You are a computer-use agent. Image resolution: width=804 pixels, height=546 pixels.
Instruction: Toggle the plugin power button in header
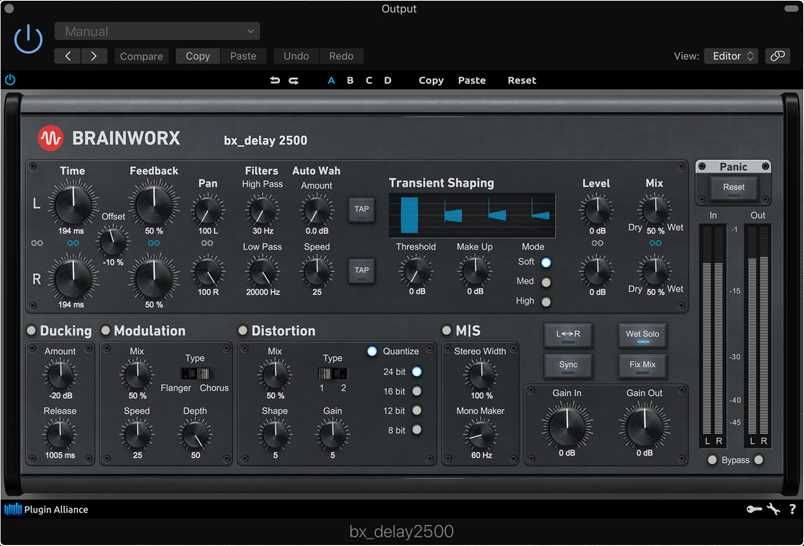[x=28, y=39]
